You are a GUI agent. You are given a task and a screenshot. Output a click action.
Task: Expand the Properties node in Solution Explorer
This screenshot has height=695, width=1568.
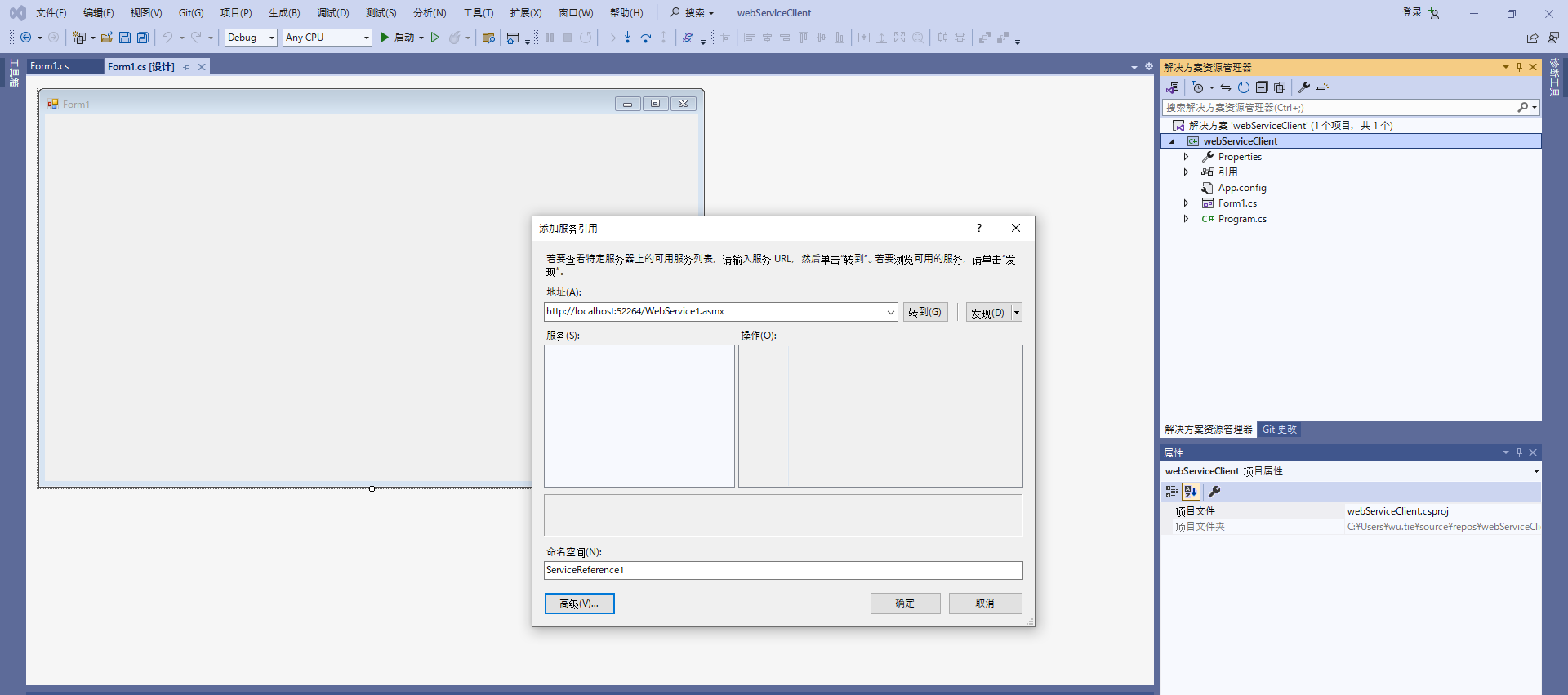pos(1186,157)
